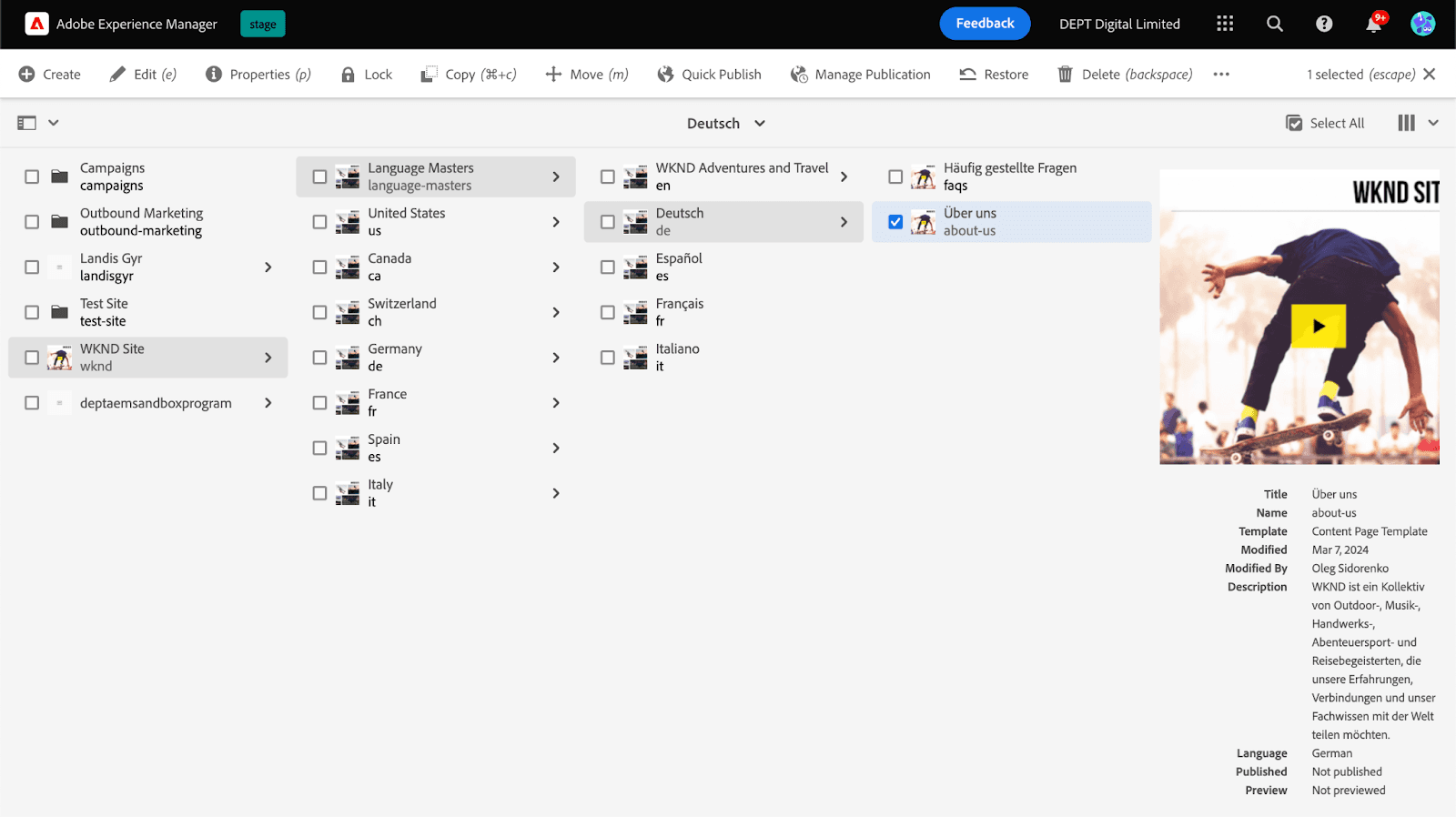Click the search magnifier icon

coord(1275,25)
